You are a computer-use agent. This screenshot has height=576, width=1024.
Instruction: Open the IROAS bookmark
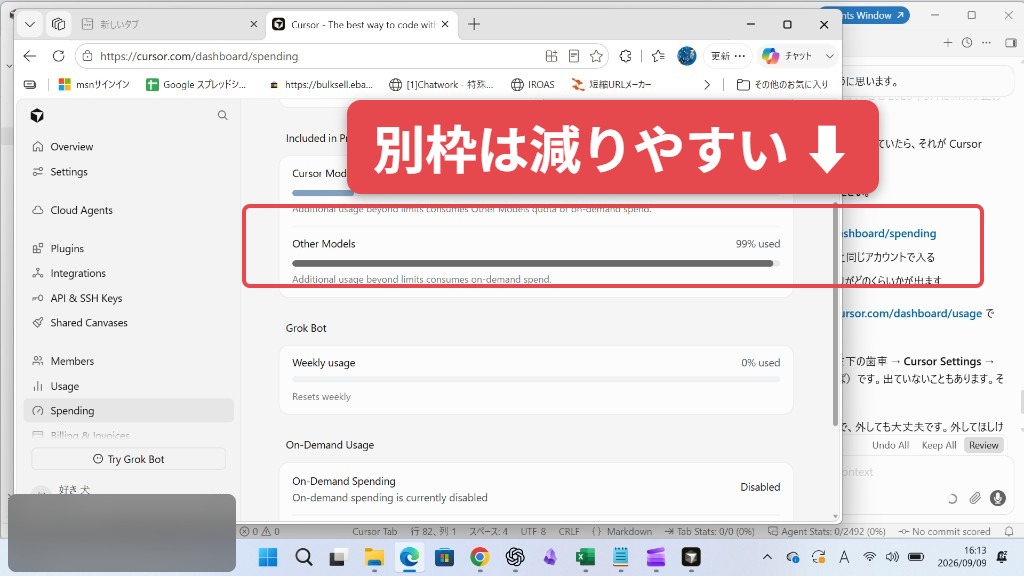point(533,84)
